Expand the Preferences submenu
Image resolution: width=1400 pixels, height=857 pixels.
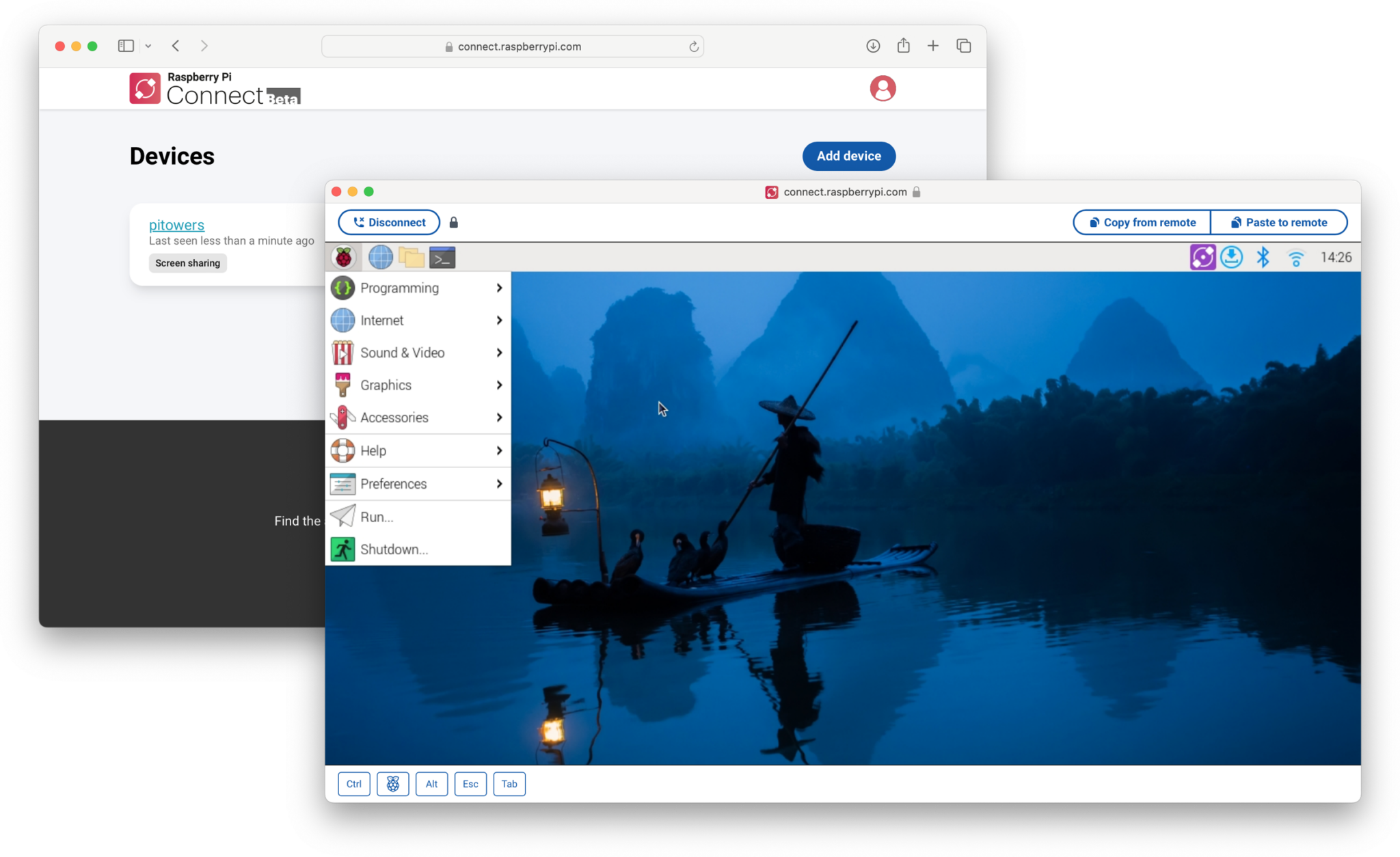[394, 483]
